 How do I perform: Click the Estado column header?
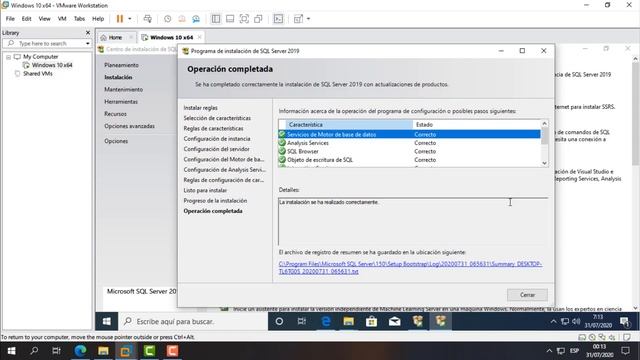(x=477, y=124)
